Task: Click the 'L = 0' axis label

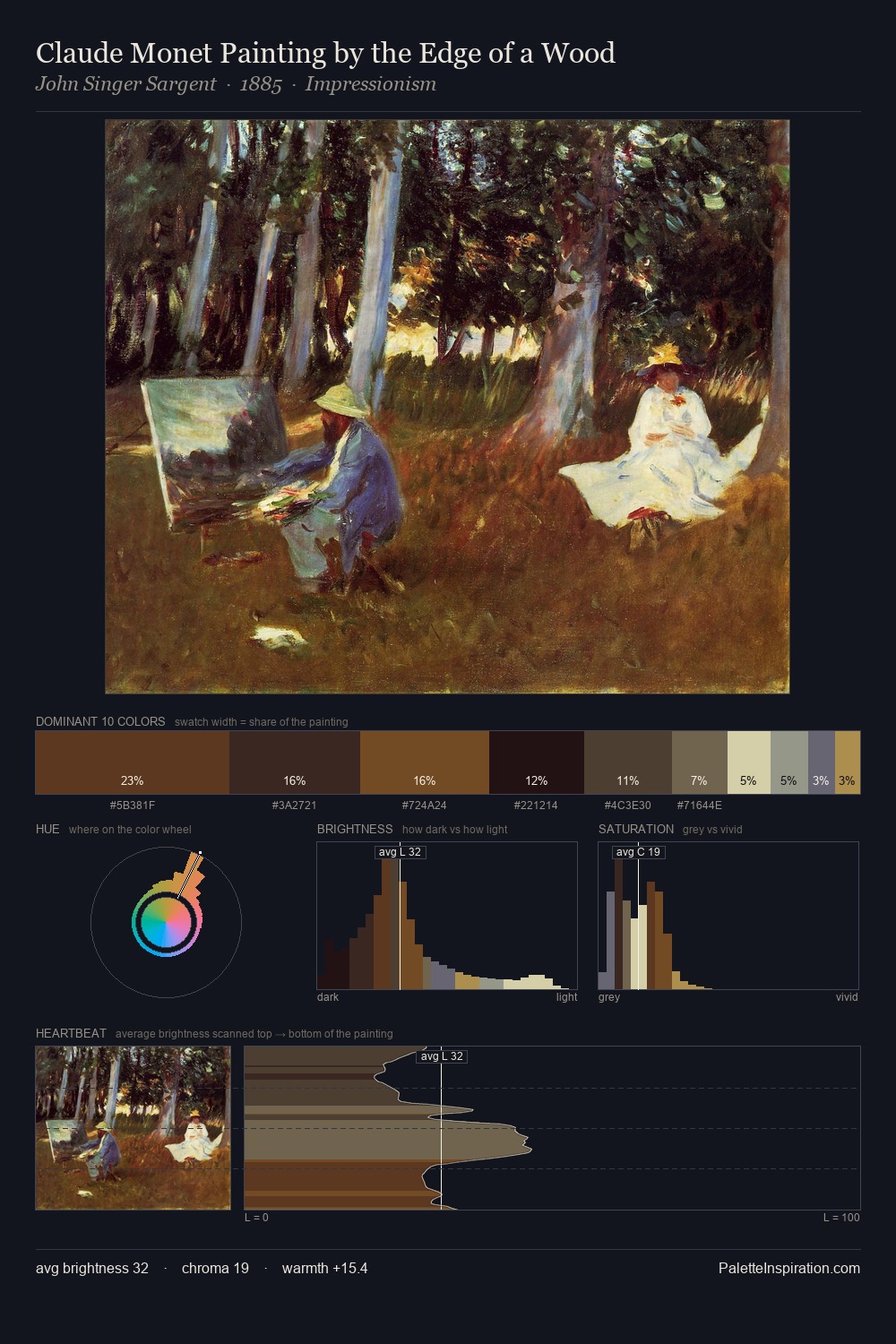Action: coord(256,1217)
